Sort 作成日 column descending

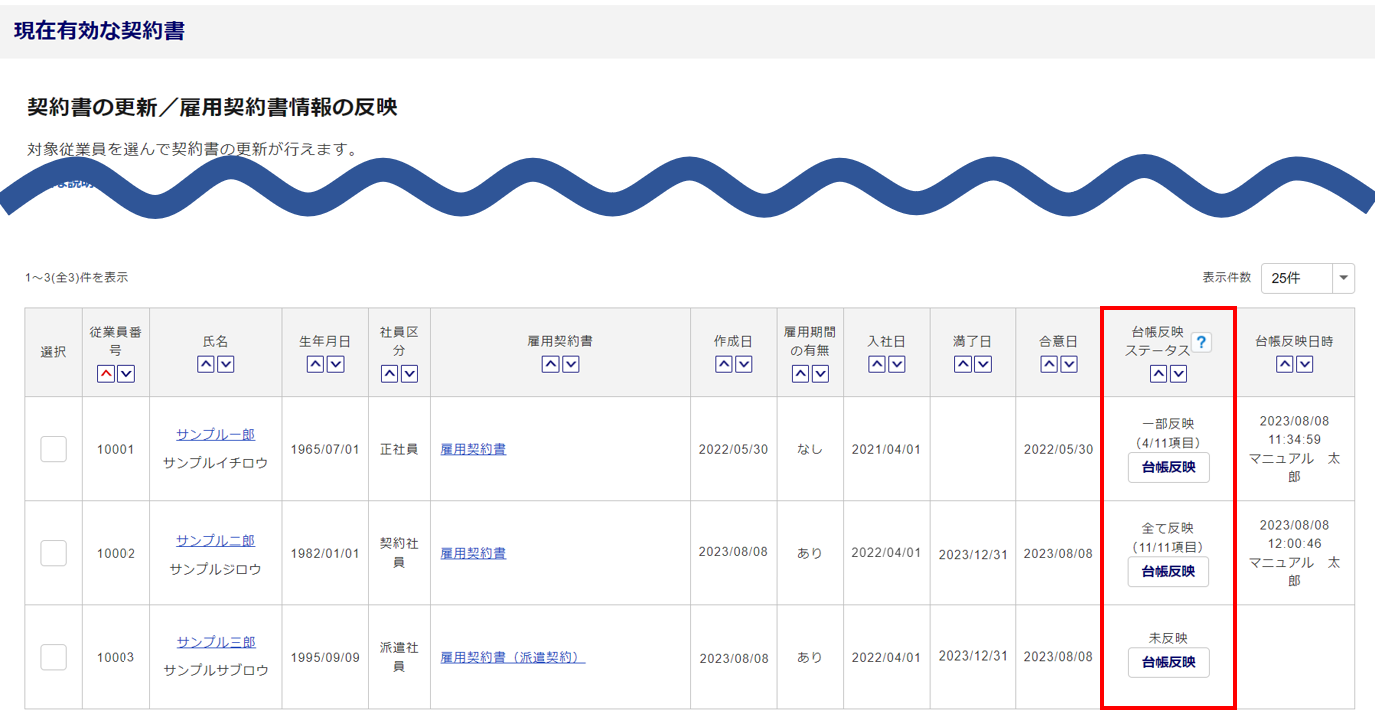[x=744, y=365]
